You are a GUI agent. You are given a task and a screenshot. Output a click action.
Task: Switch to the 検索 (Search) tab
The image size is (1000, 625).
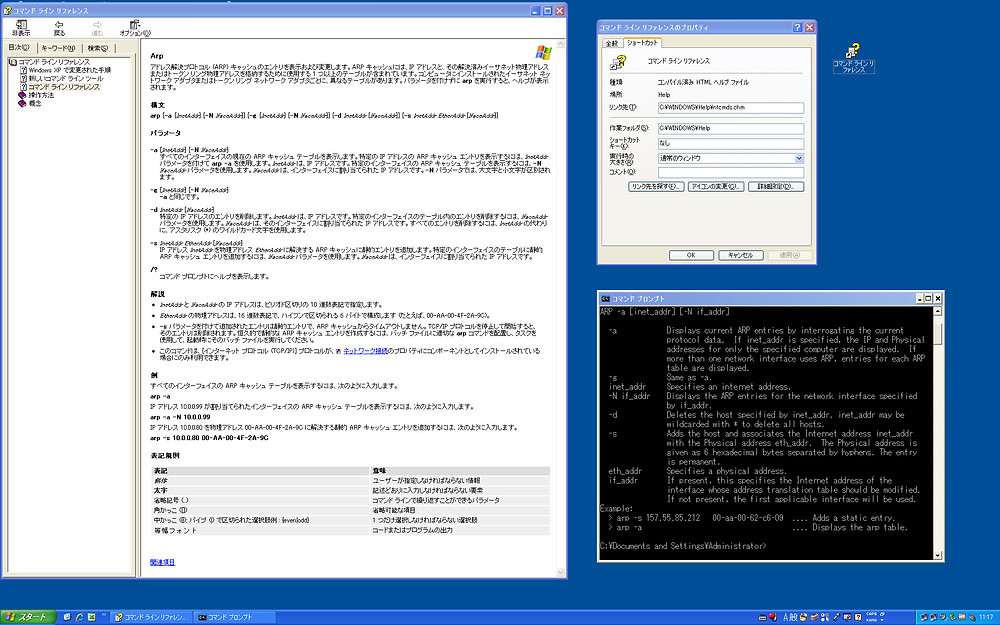point(98,48)
